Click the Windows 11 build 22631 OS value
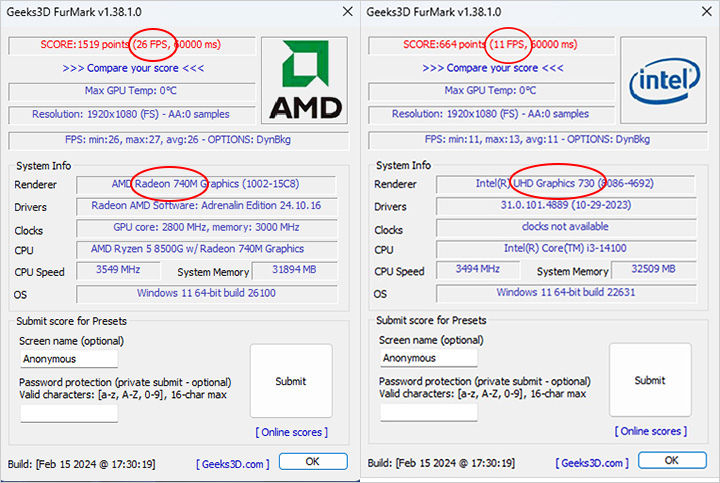The width and height of the screenshot is (720, 483). coord(566,293)
